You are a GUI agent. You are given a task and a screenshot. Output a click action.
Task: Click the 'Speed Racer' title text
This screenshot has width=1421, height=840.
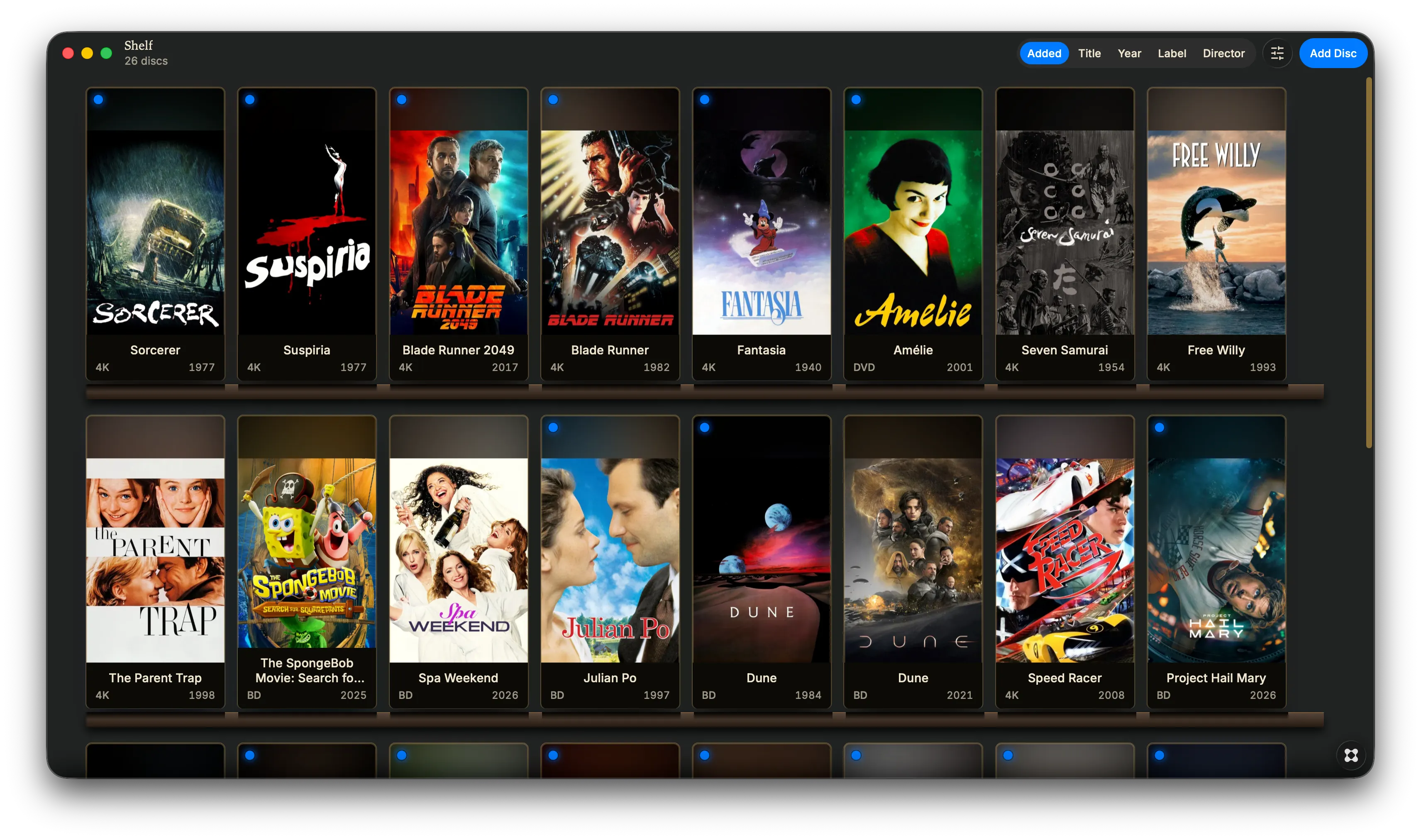(1065, 678)
